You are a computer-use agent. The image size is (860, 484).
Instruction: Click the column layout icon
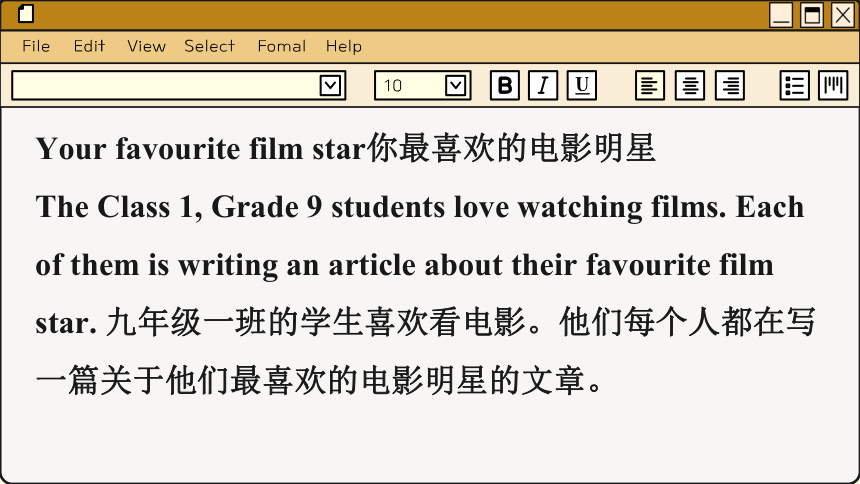[833, 86]
